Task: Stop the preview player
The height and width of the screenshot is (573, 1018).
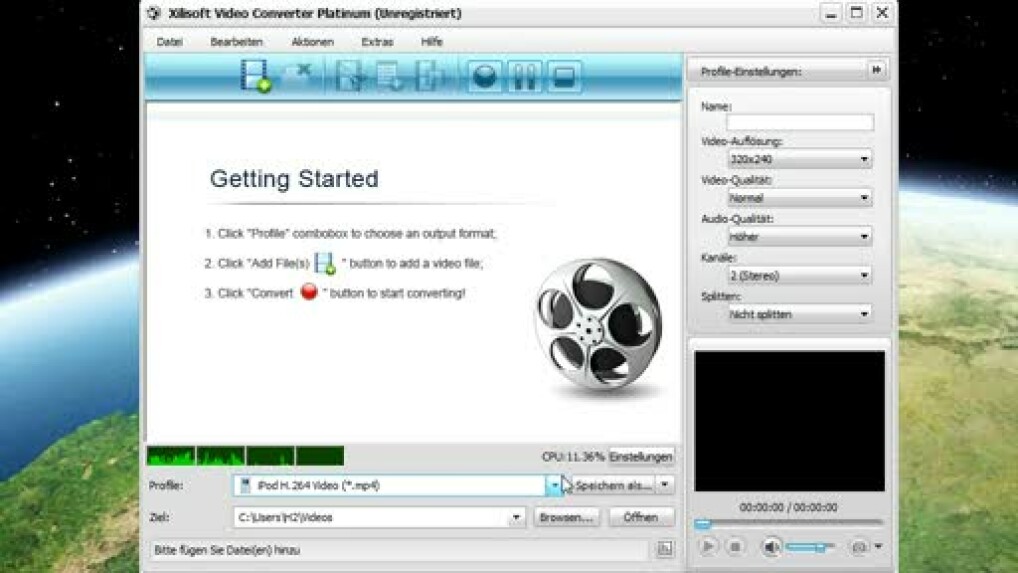Action: tap(735, 547)
